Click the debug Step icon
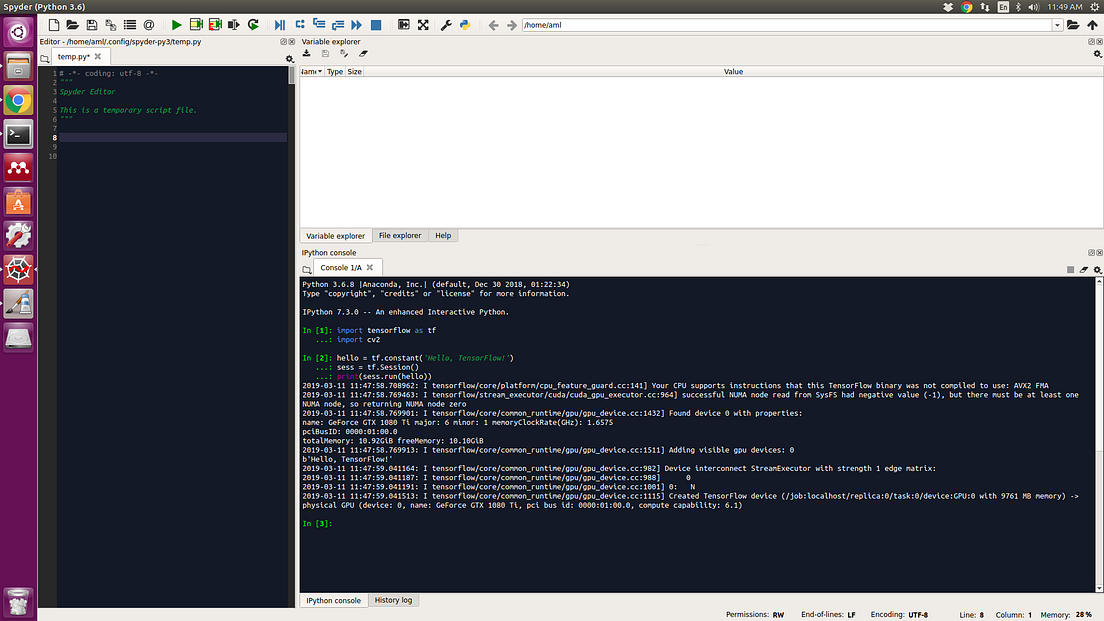This screenshot has height=621, width=1104. pyautogui.click(x=300, y=25)
